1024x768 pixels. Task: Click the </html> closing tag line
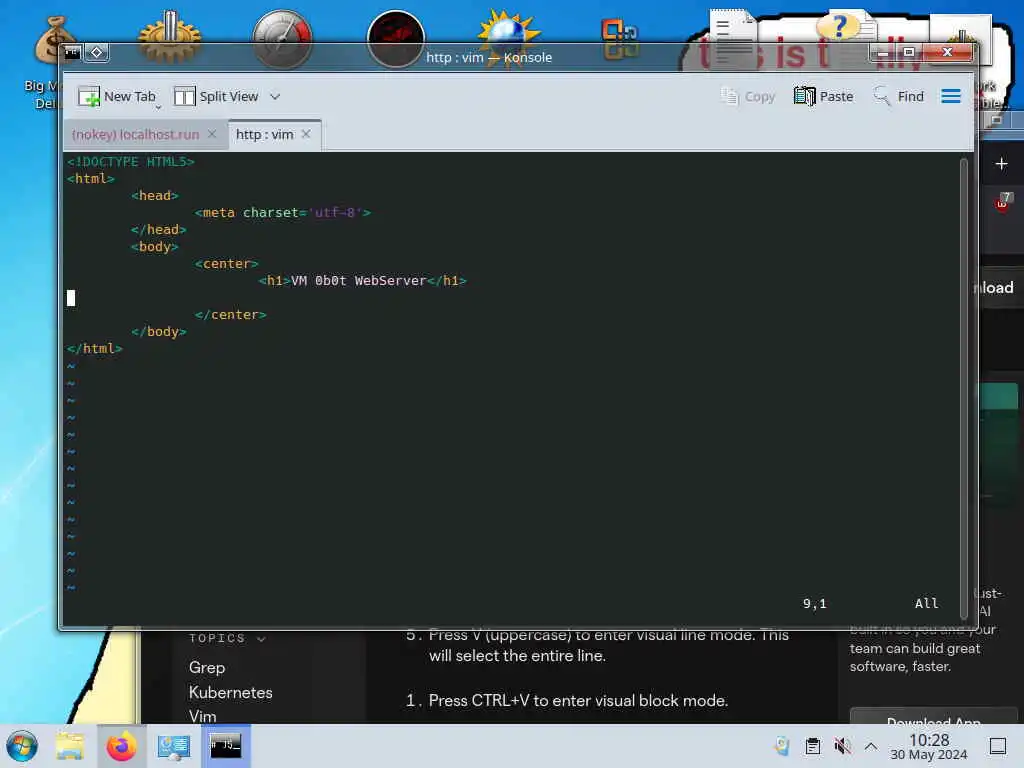pyautogui.click(x=95, y=349)
